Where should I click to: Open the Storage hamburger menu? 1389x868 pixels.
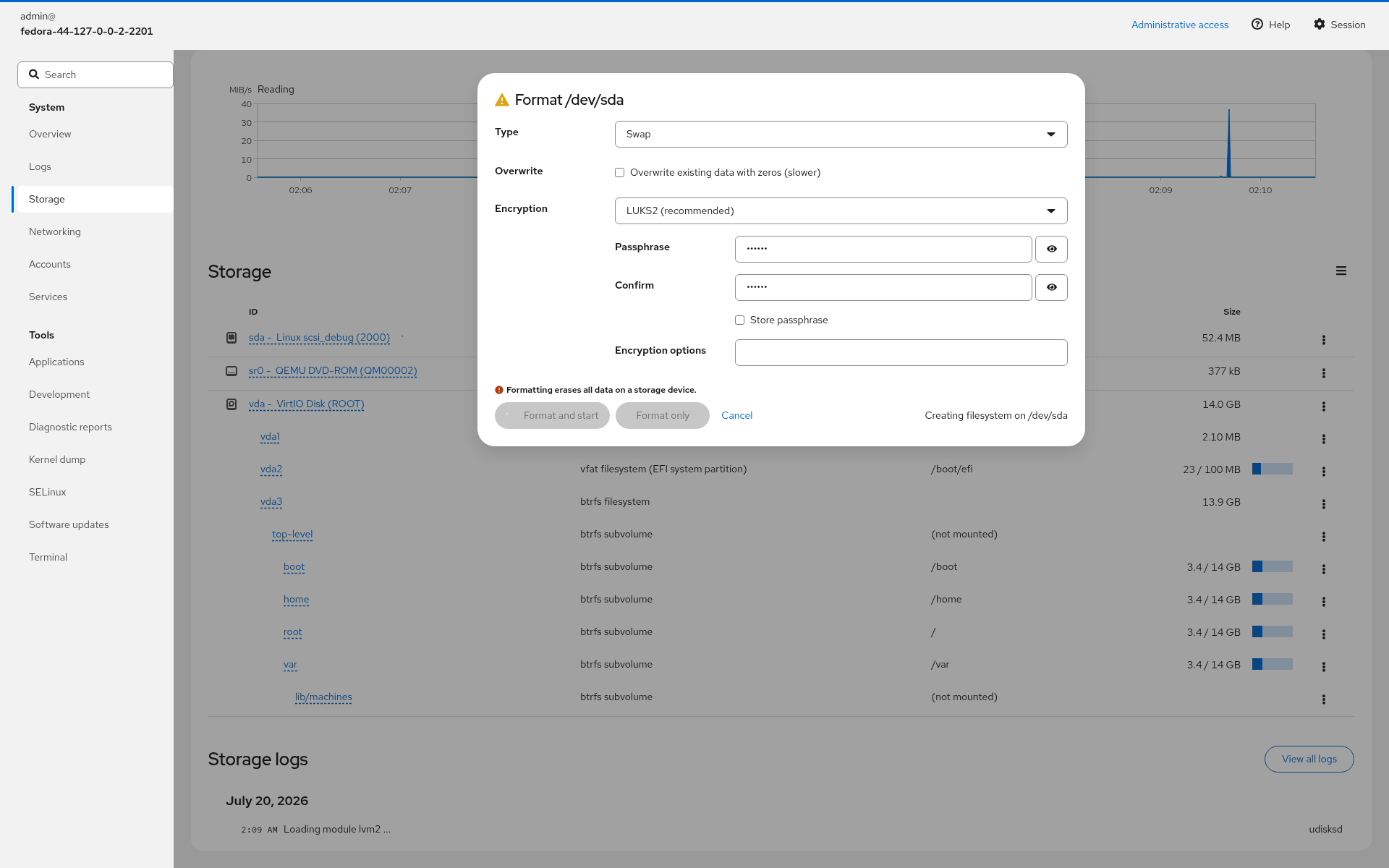tap(1341, 271)
